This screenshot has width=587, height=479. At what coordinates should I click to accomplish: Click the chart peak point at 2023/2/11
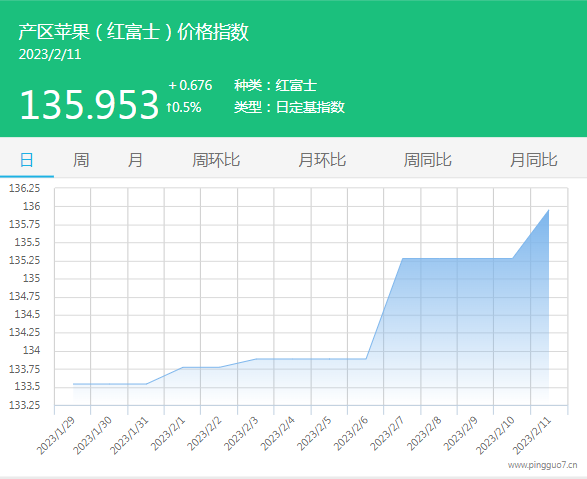click(x=549, y=210)
